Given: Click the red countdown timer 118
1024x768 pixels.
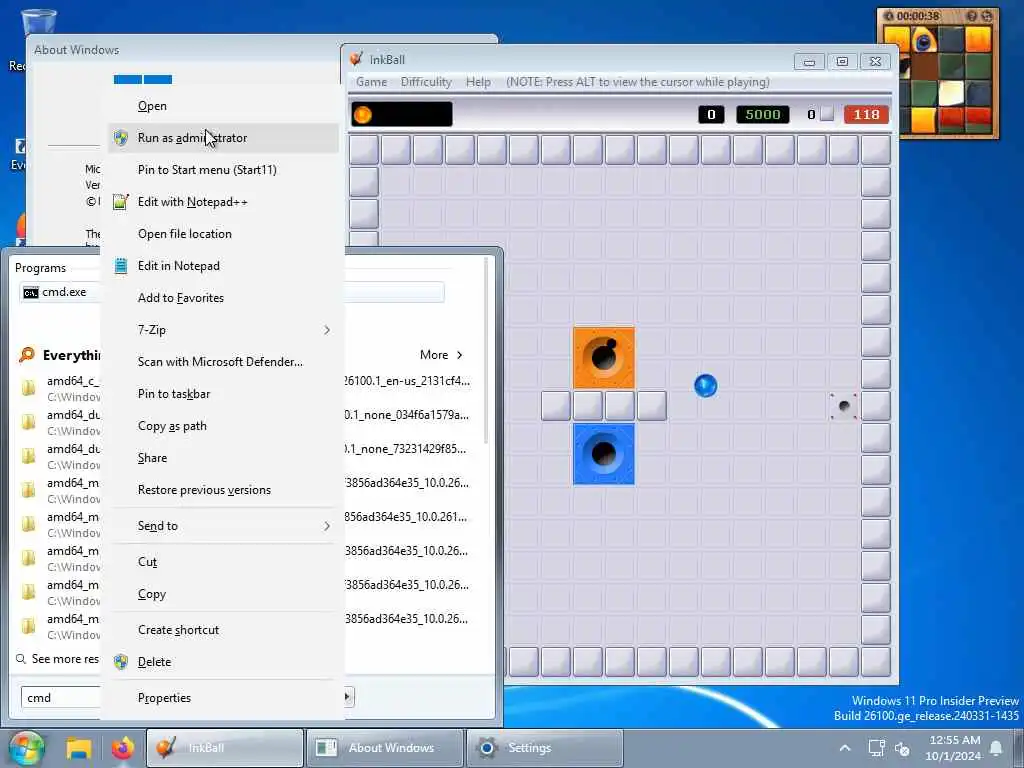Looking at the screenshot, I should point(866,114).
